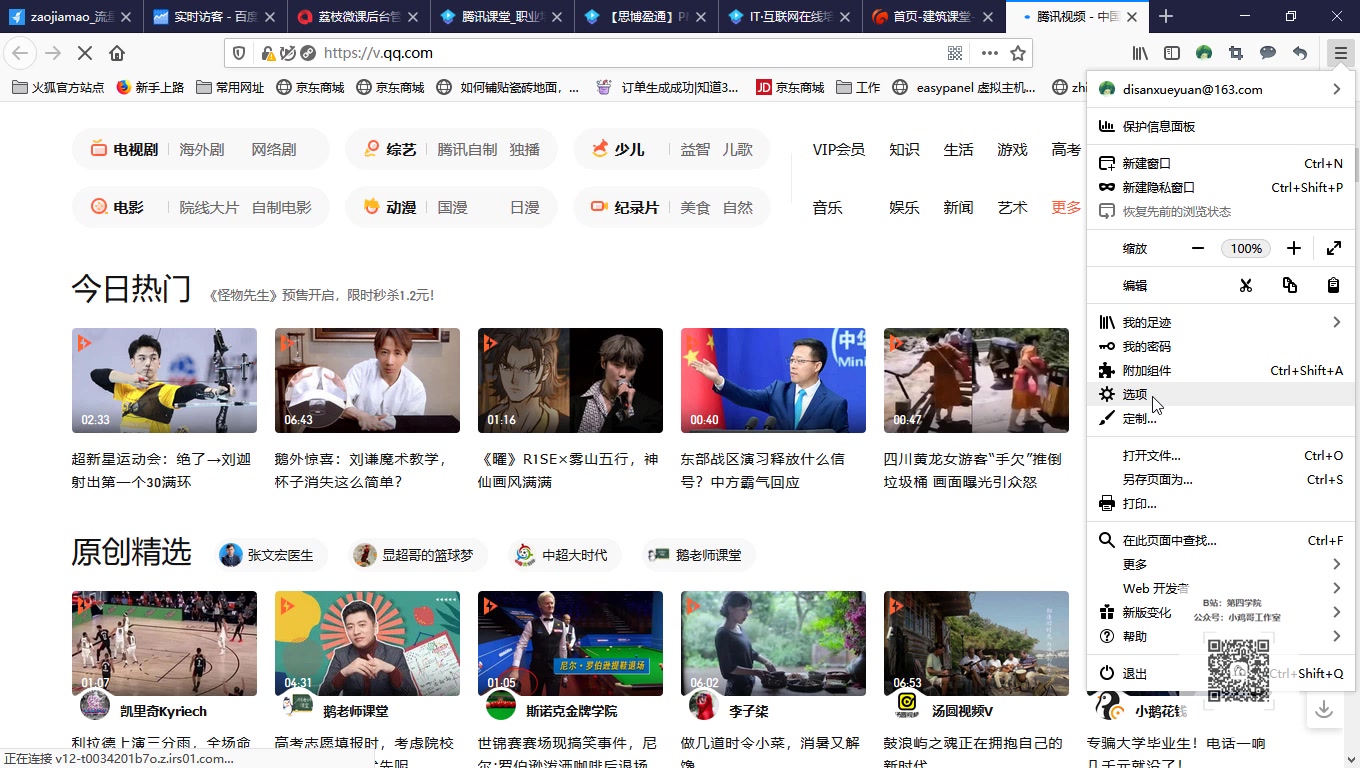Open the JD 京东商城 bookmark
This screenshot has height=768, width=1360.
(790, 87)
